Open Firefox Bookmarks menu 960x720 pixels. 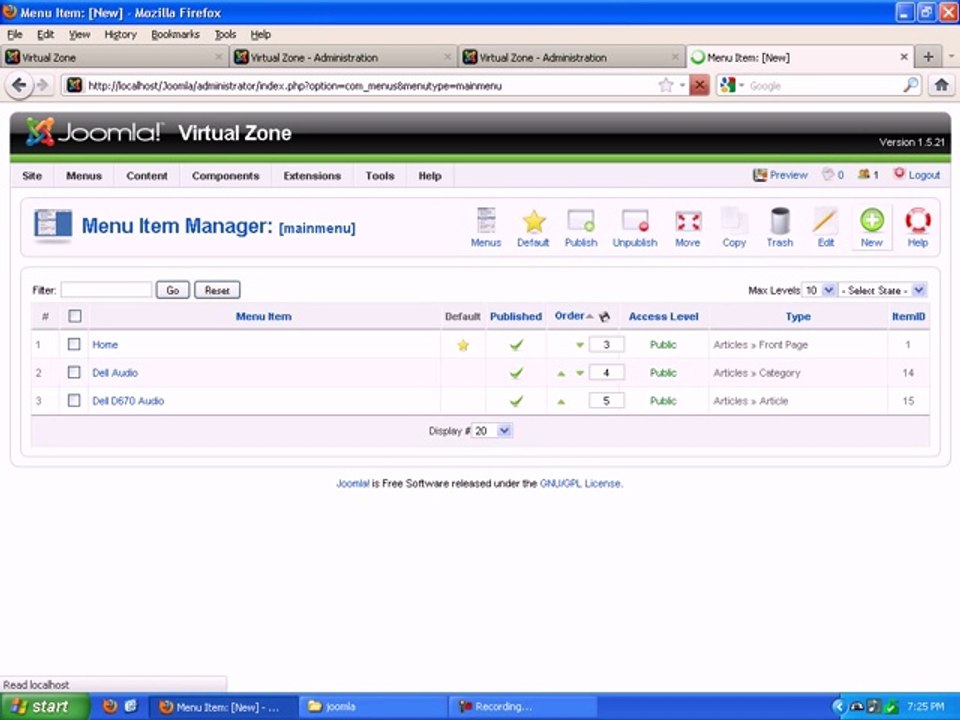175,34
